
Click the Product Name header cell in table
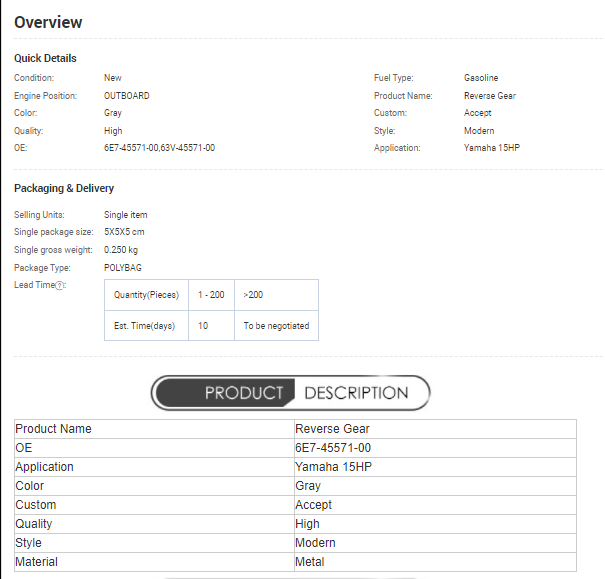pyautogui.click(x=53, y=429)
